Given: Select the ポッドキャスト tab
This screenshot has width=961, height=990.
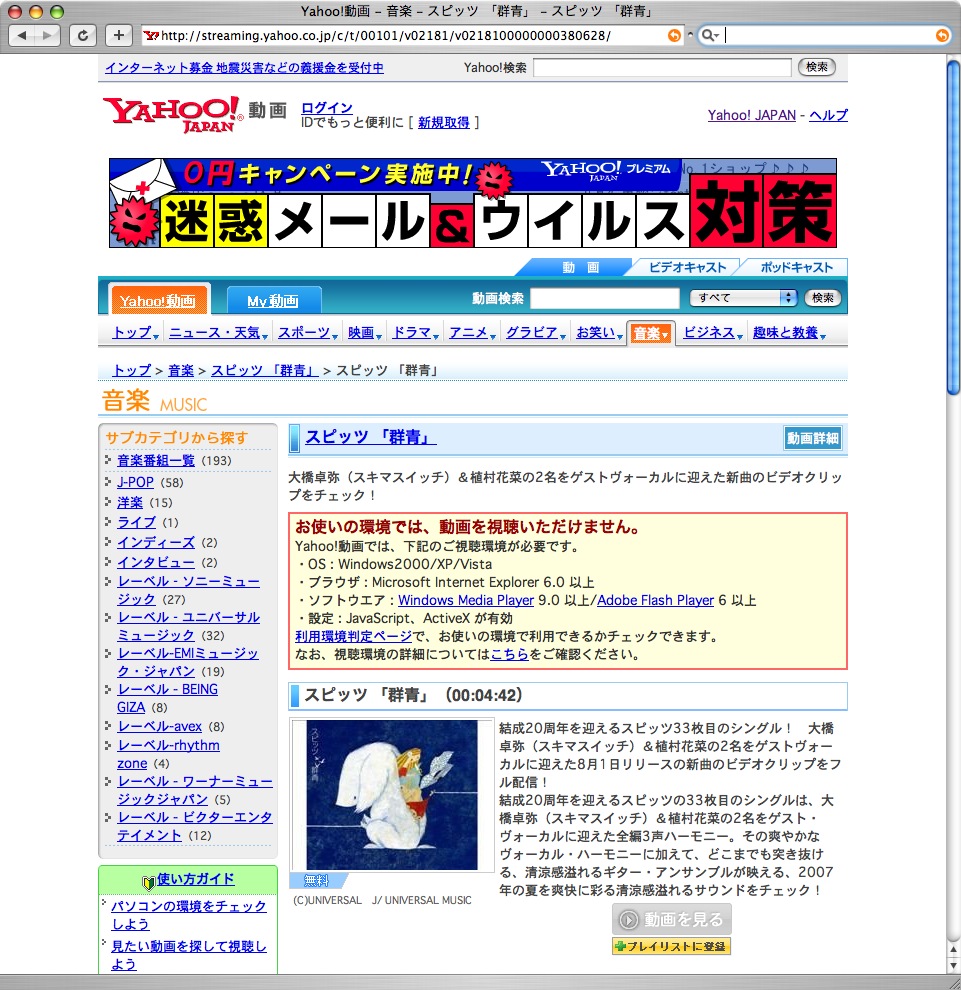Looking at the screenshot, I should [796, 267].
